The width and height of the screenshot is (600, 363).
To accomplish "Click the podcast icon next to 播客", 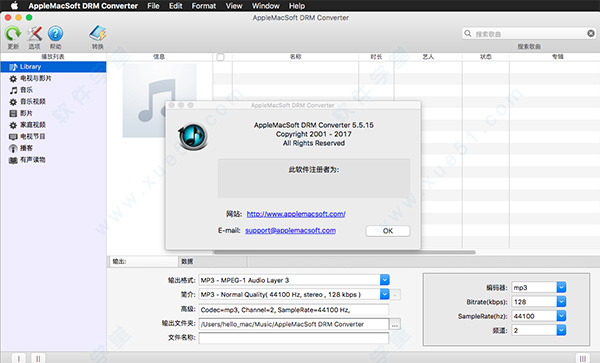I will tap(13, 148).
